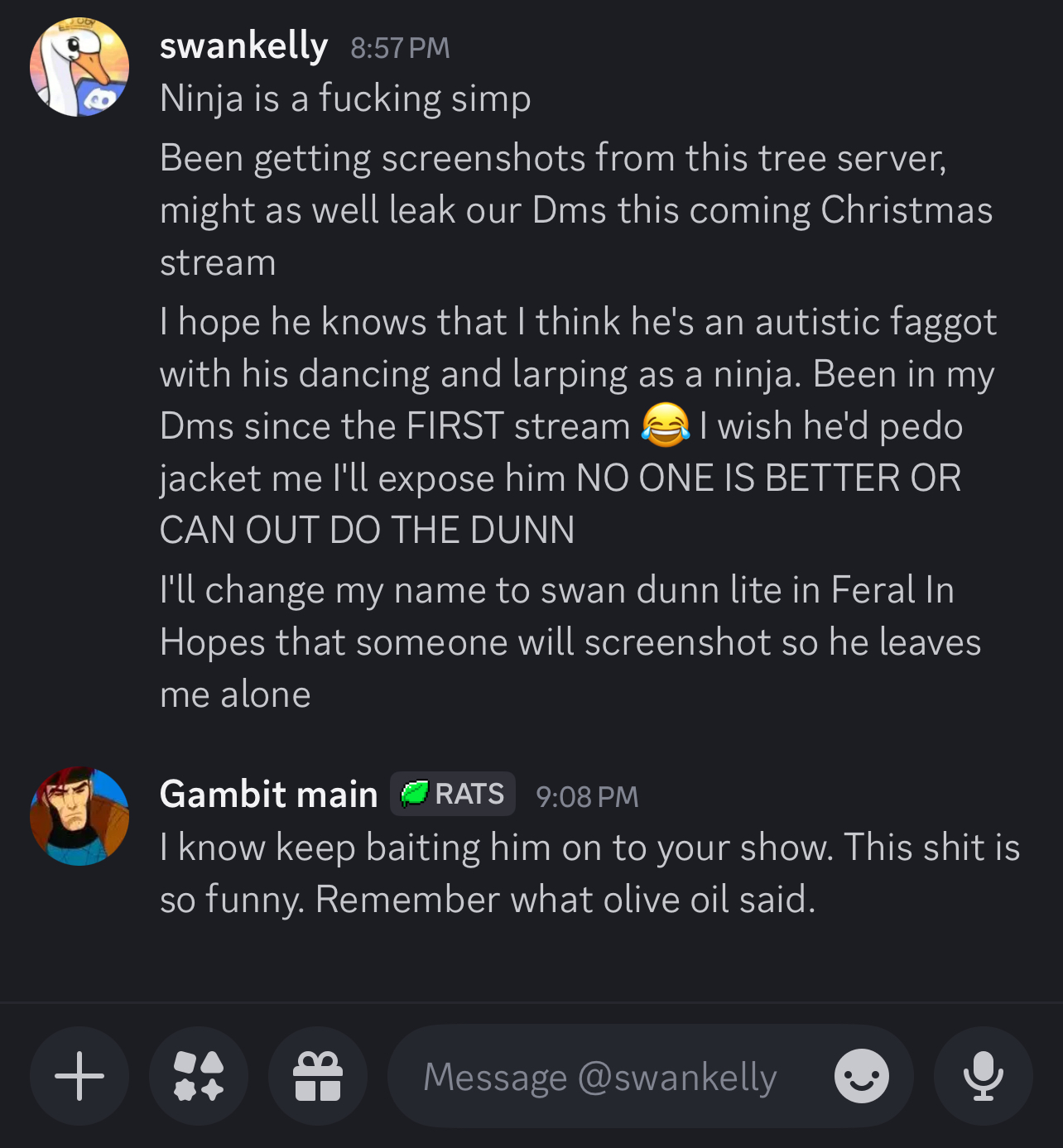Tap the green leaf RATS tag icon

414,795
